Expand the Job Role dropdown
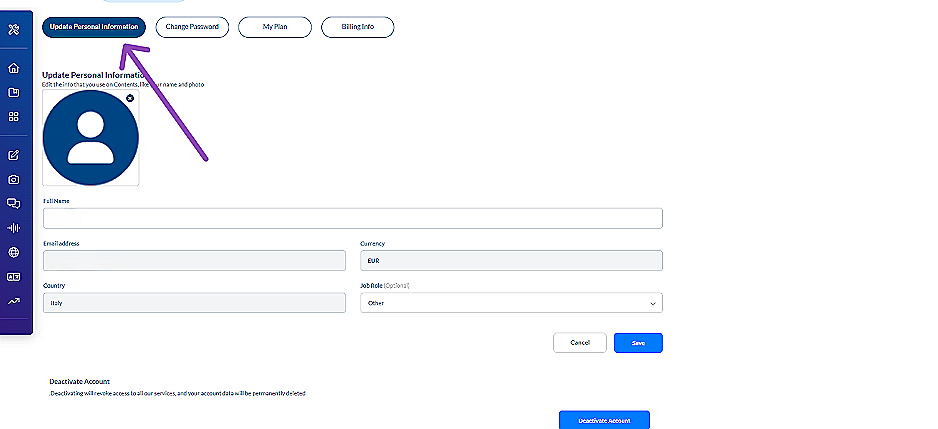938x429 pixels. click(511, 303)
